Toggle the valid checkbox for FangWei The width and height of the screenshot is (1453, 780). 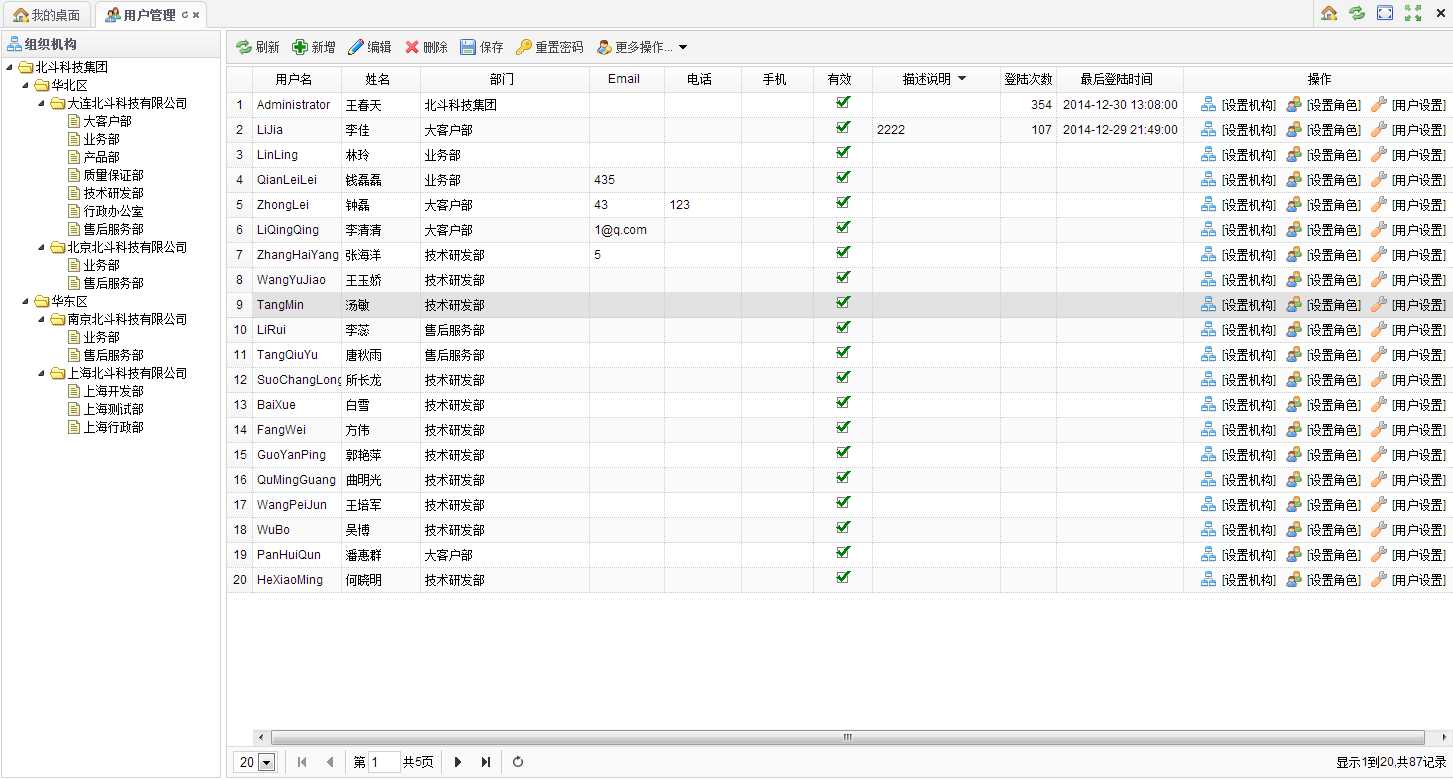[x=843, y=427]
